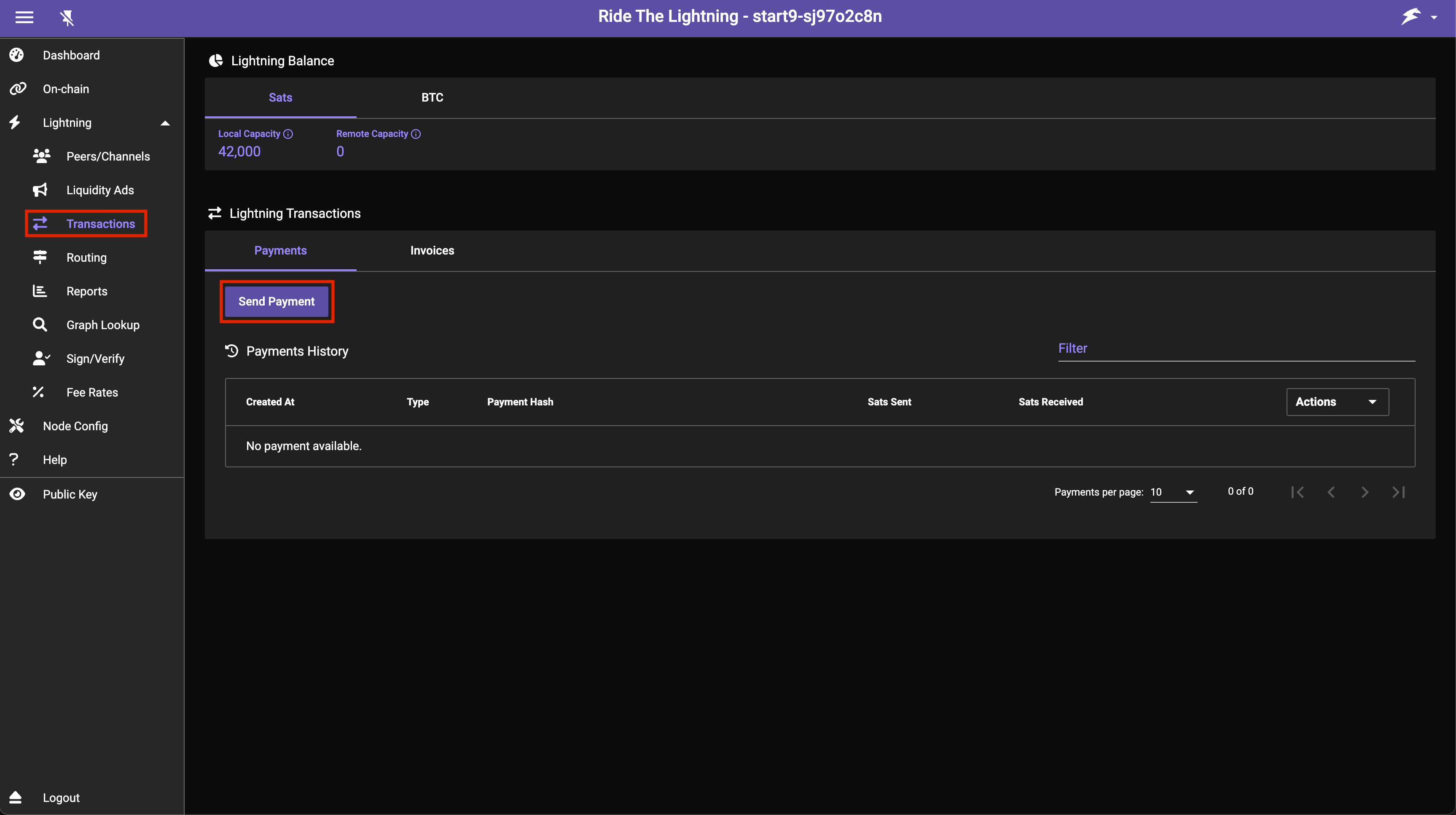
Task: Click the Logout option in sidebar
Action: (60, 797)
